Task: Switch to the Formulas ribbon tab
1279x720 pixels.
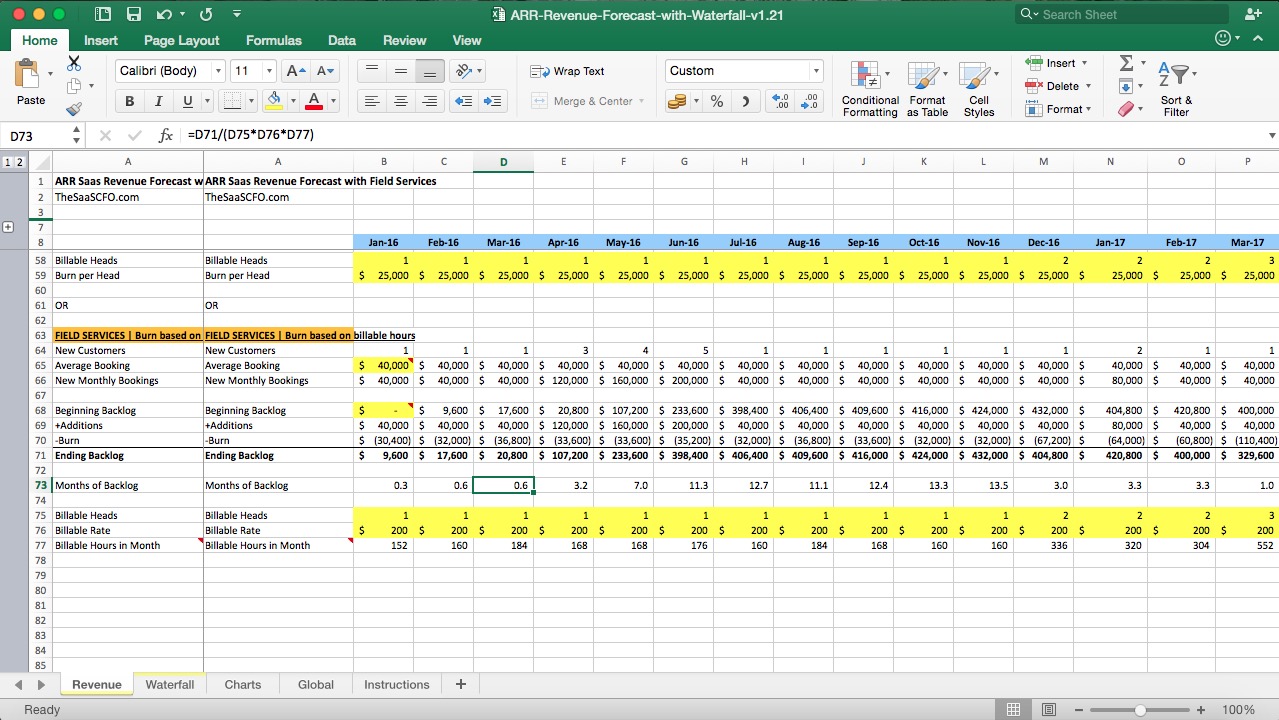Action: (273, 40)
